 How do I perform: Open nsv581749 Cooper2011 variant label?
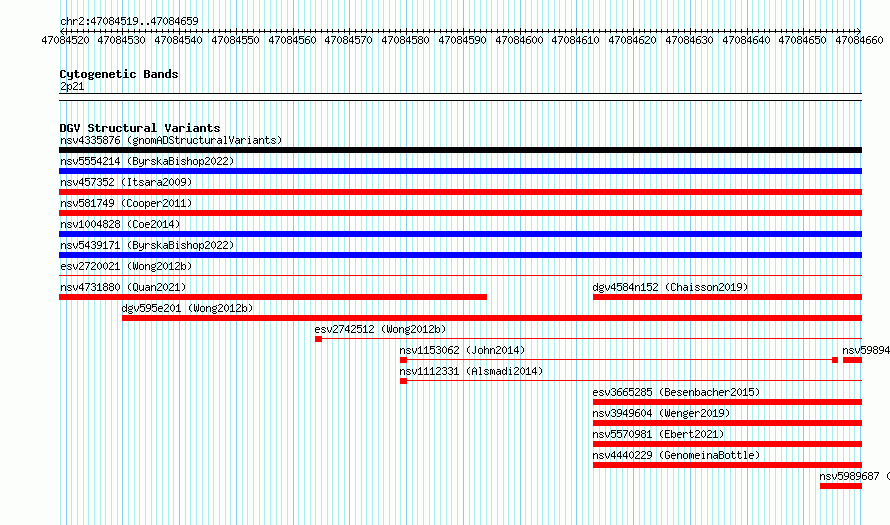tap(126, 203)
